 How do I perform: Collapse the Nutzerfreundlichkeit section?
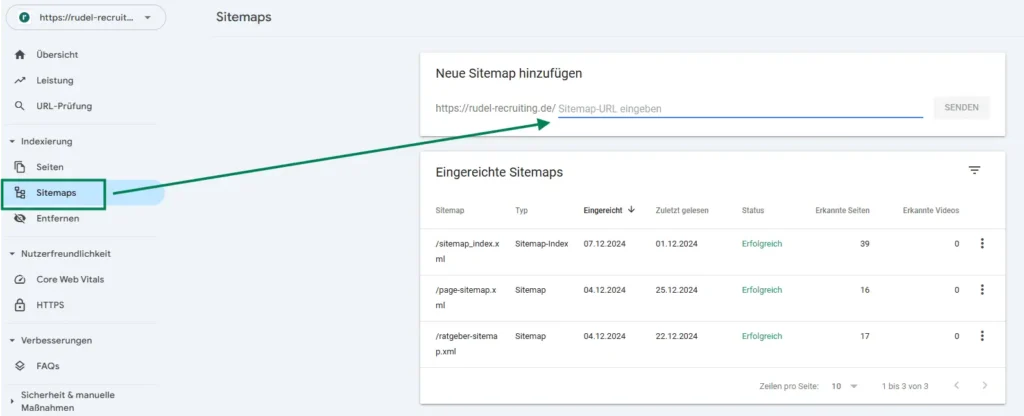pyautogui.click(x=12, y=254)
